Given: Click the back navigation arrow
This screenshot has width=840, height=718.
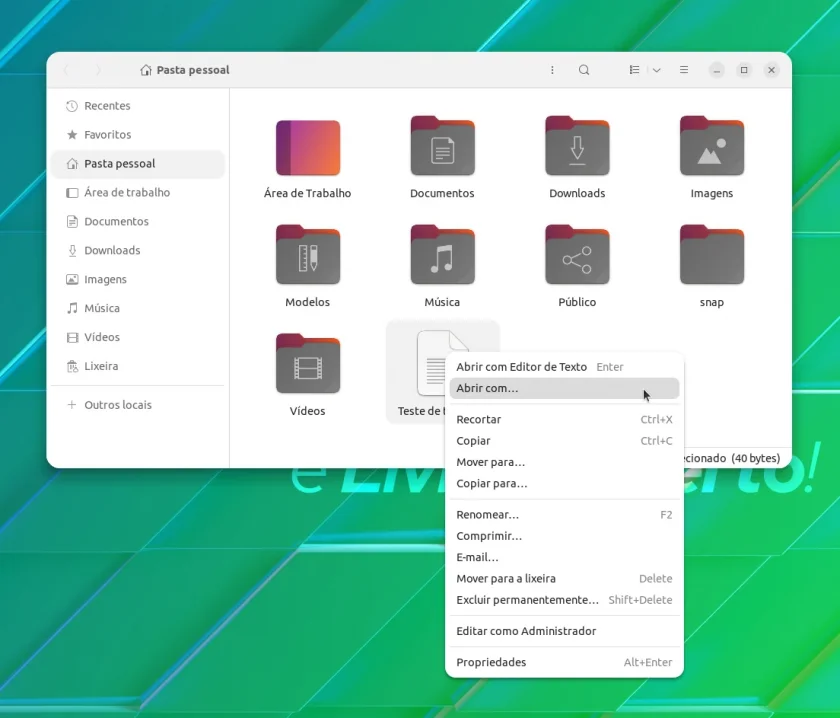Looking at the screenshot, I should [66, 70].
